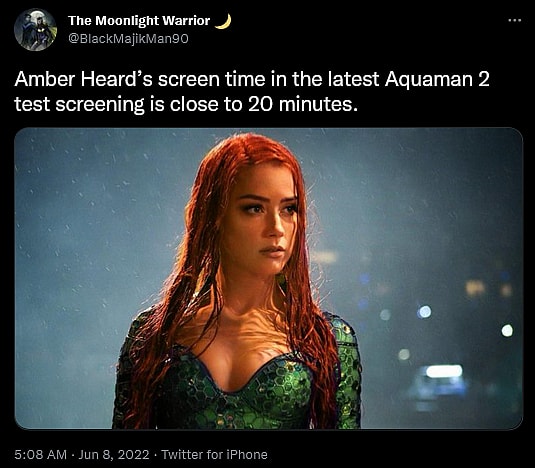
Task: Click the words "Amber Heard's" in the tweet
Action: pyautogui.click(x=83, y=79)
